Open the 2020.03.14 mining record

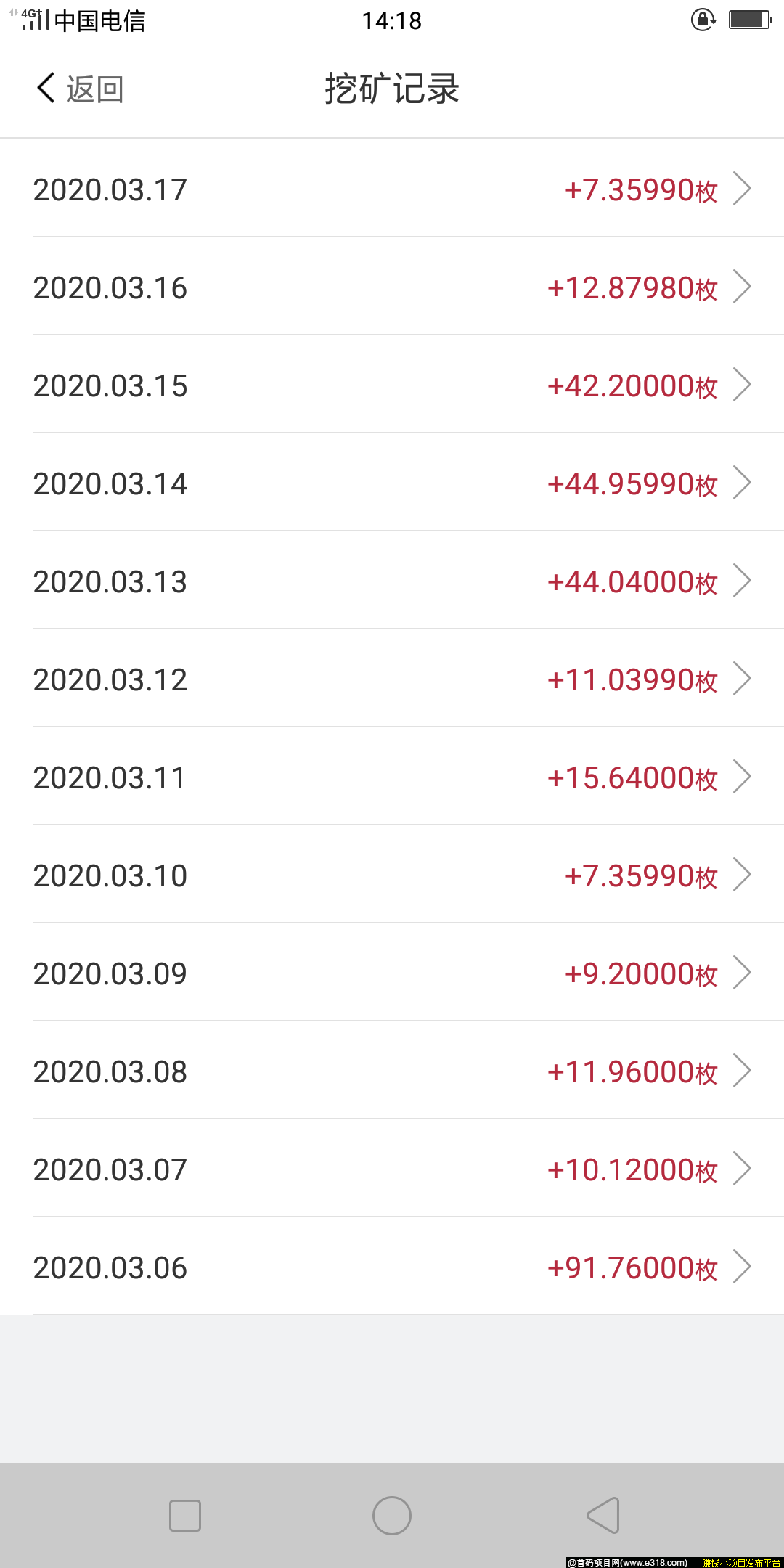(x=392, y=483)
